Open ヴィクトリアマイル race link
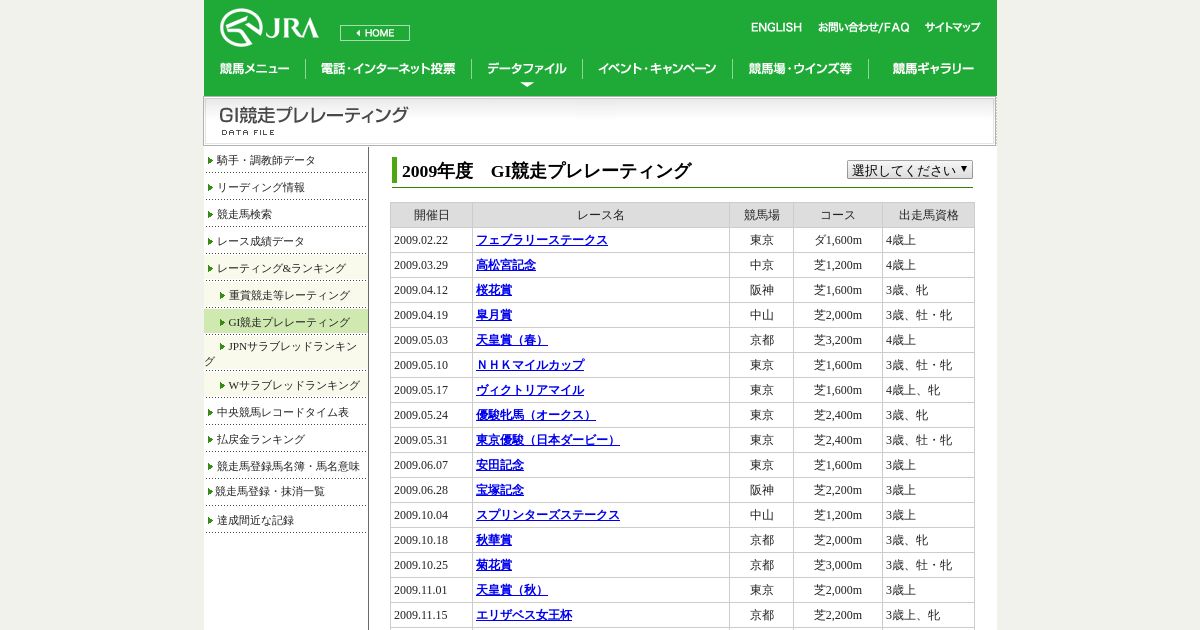This screenshot has width=1200, height=630. tap(530, 390)
